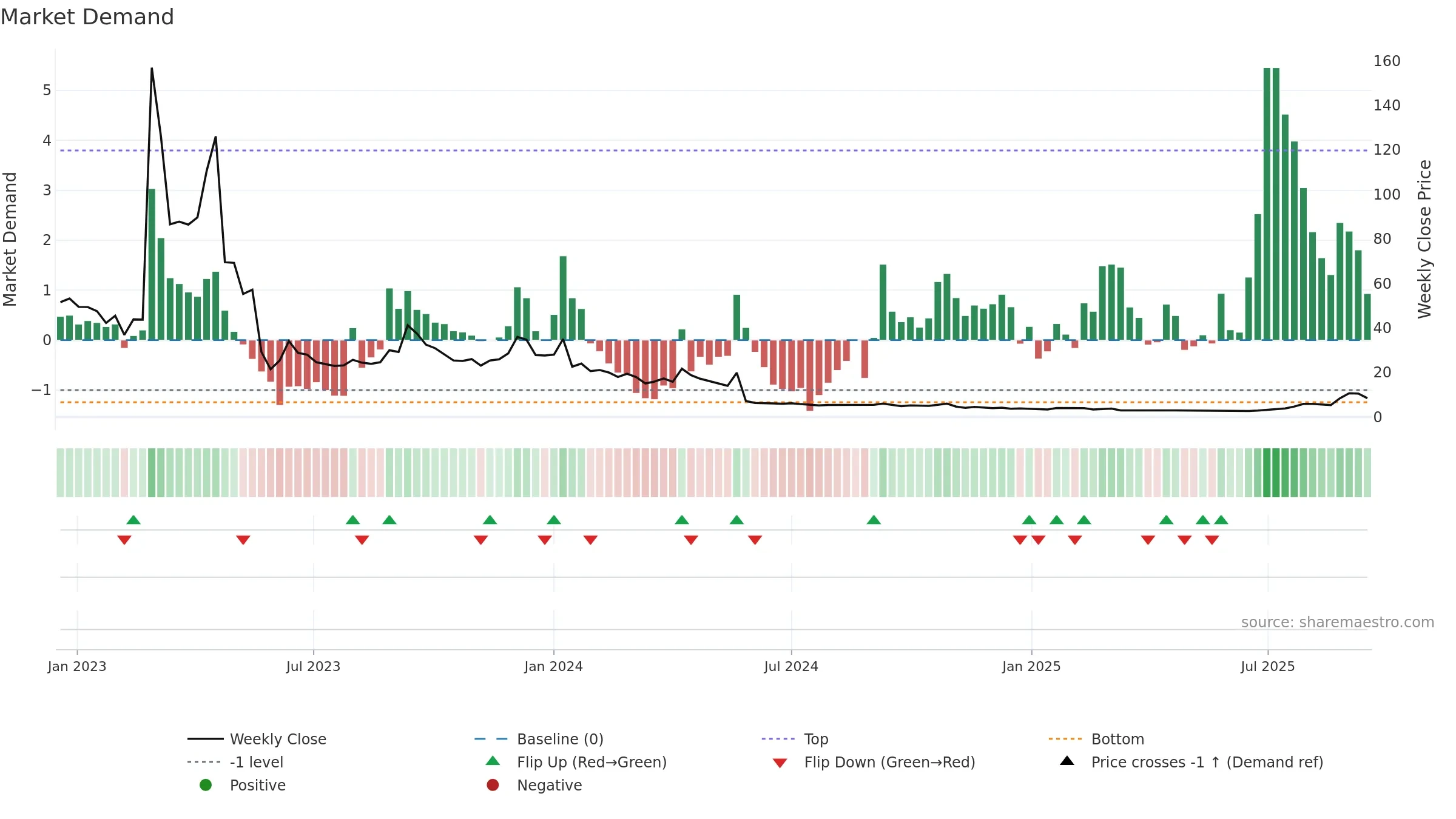Click the Market Demand y-axis title
The height and width of the screenshot is (819, 1456).
[10, 239]
